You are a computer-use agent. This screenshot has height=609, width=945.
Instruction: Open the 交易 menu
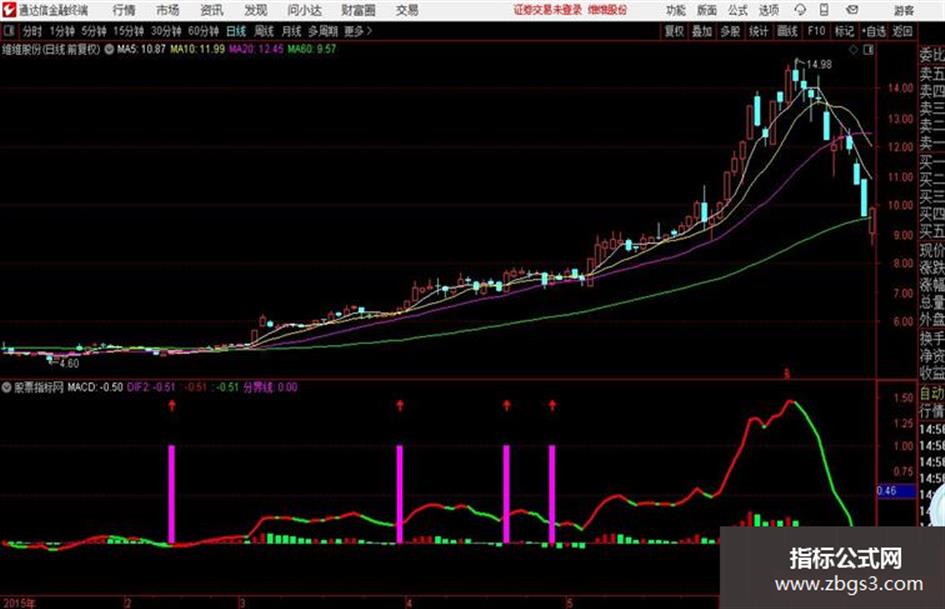point(407,10)
